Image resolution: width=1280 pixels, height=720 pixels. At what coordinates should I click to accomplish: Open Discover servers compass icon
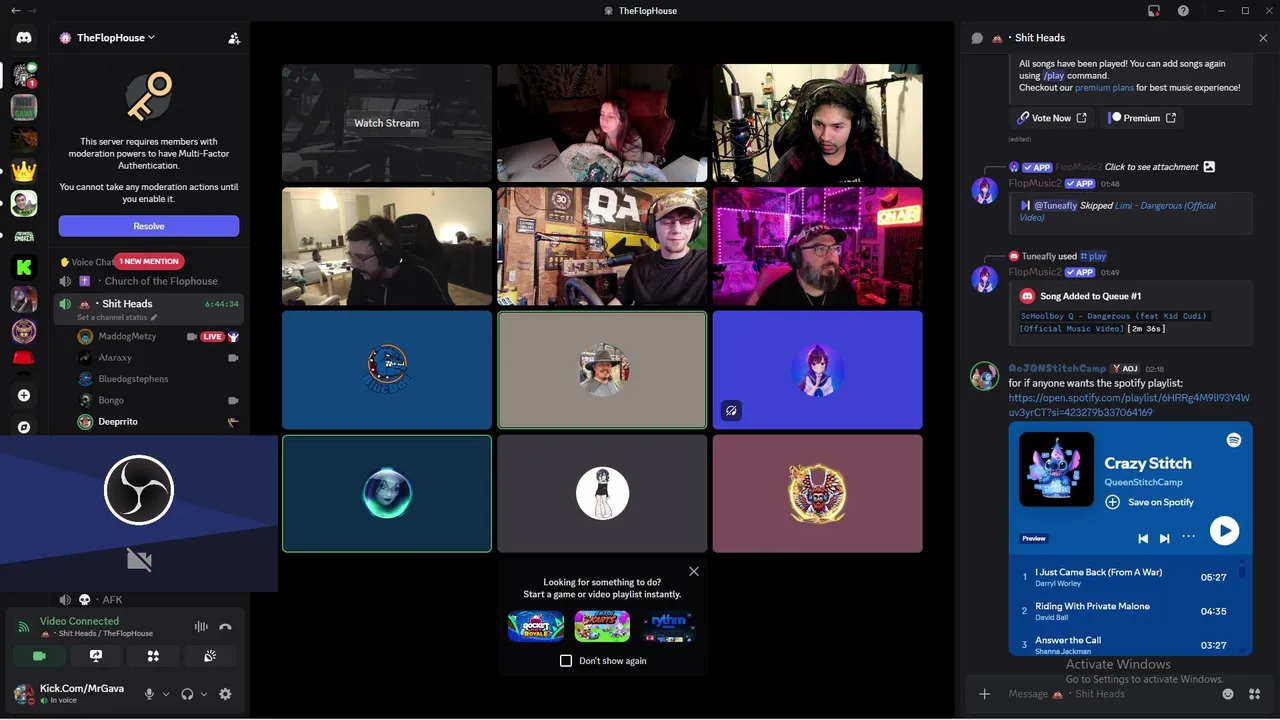(24, 427)
